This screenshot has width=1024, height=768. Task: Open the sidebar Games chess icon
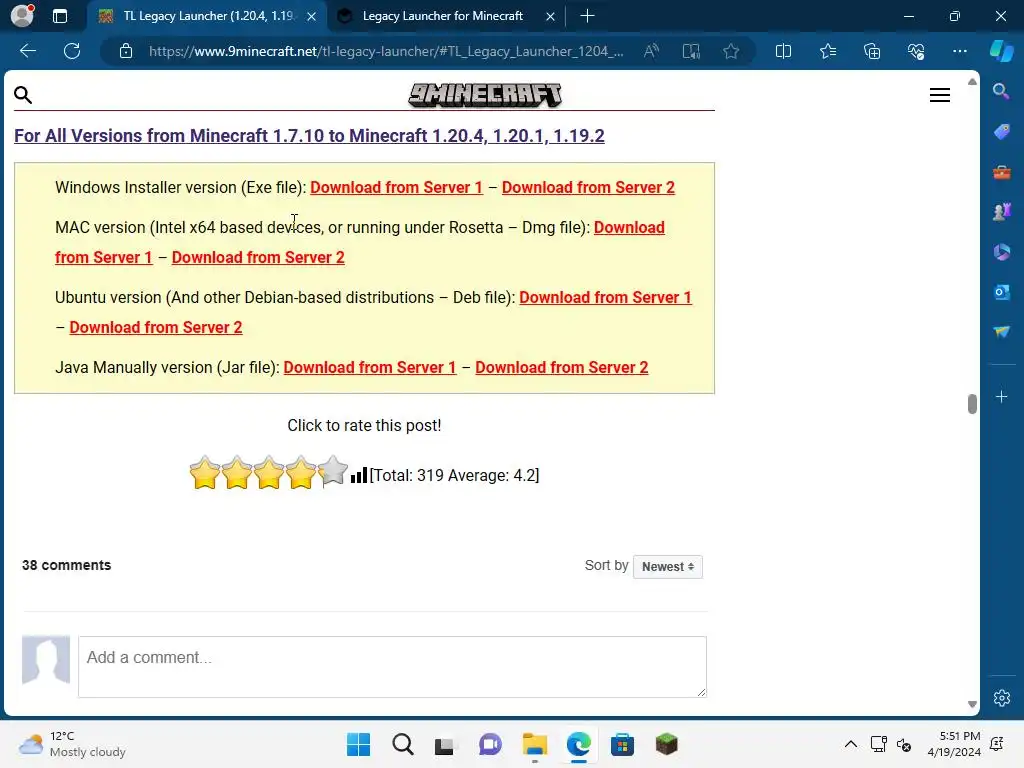pos(1001,212)
